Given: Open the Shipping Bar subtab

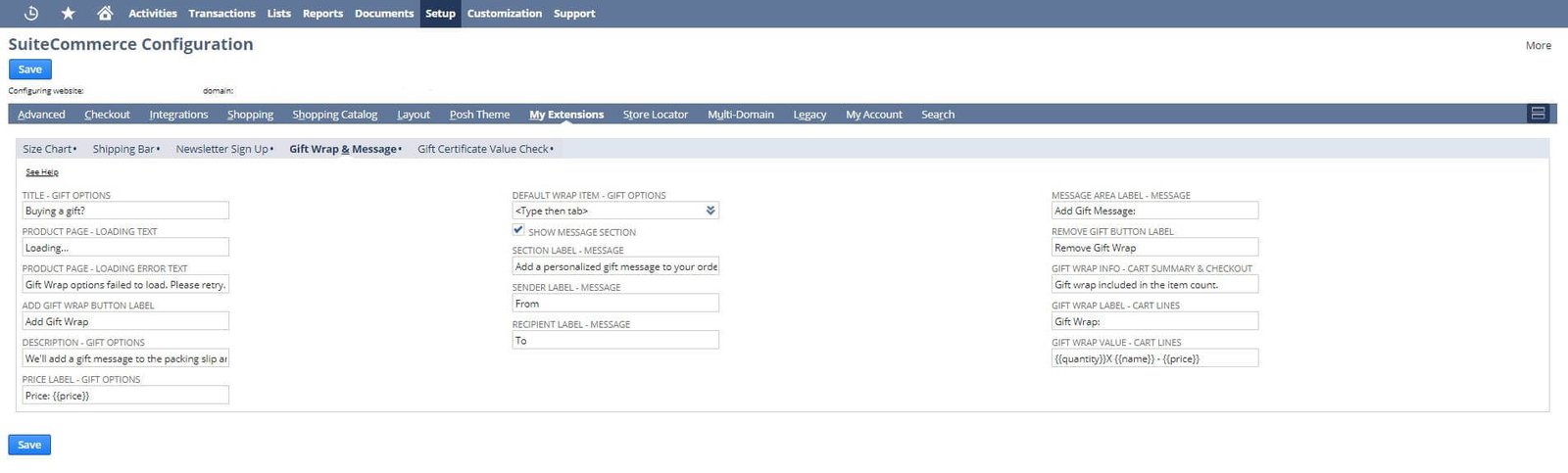Looking at the screenshot, I should pos(125,149).
